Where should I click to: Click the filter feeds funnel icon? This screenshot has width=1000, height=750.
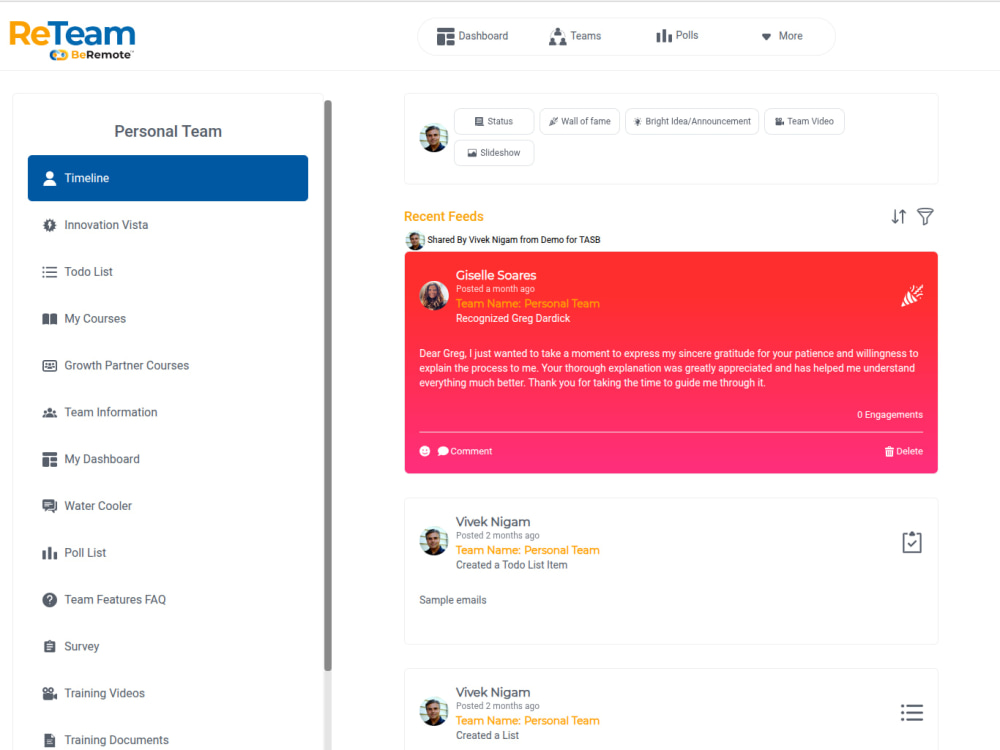[x=925, y=217]
